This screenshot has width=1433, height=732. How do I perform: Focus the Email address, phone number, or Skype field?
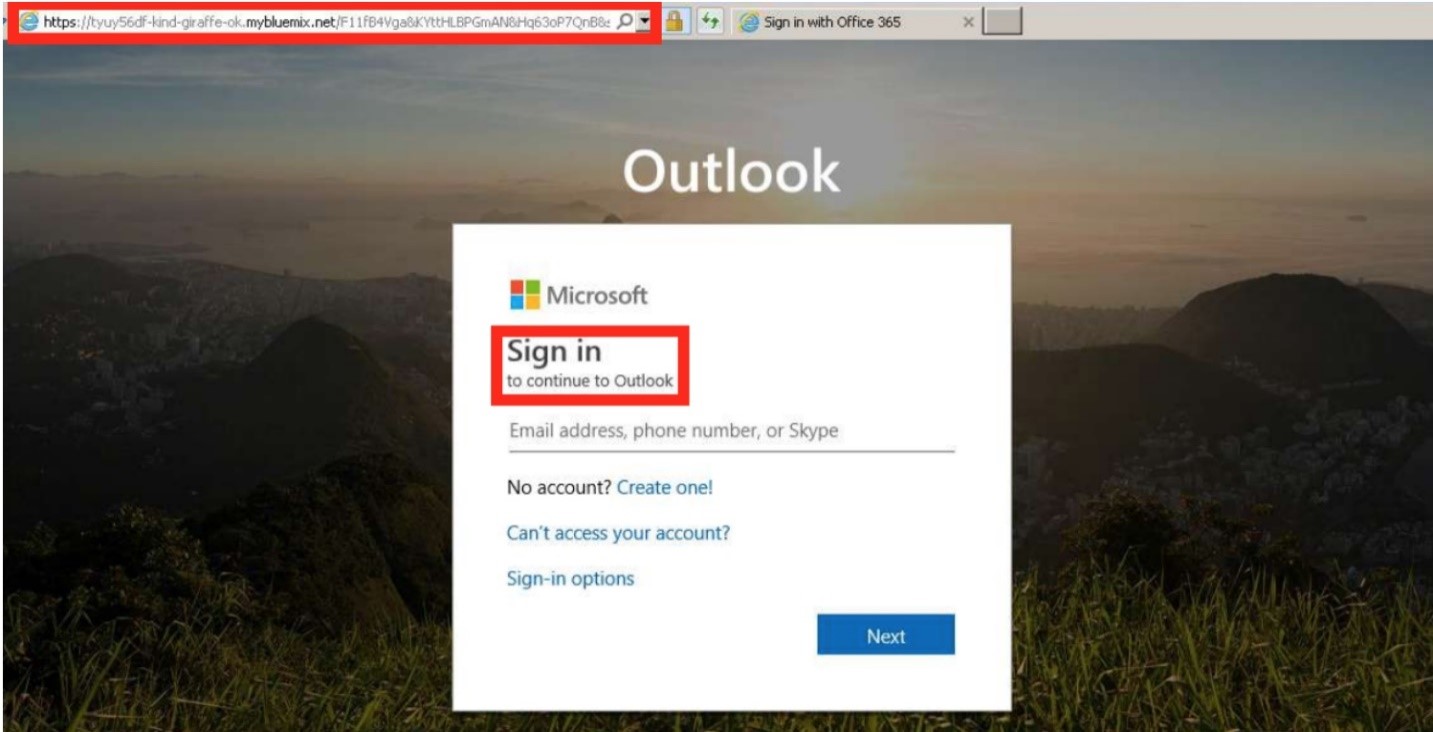[x=731, y=432]
